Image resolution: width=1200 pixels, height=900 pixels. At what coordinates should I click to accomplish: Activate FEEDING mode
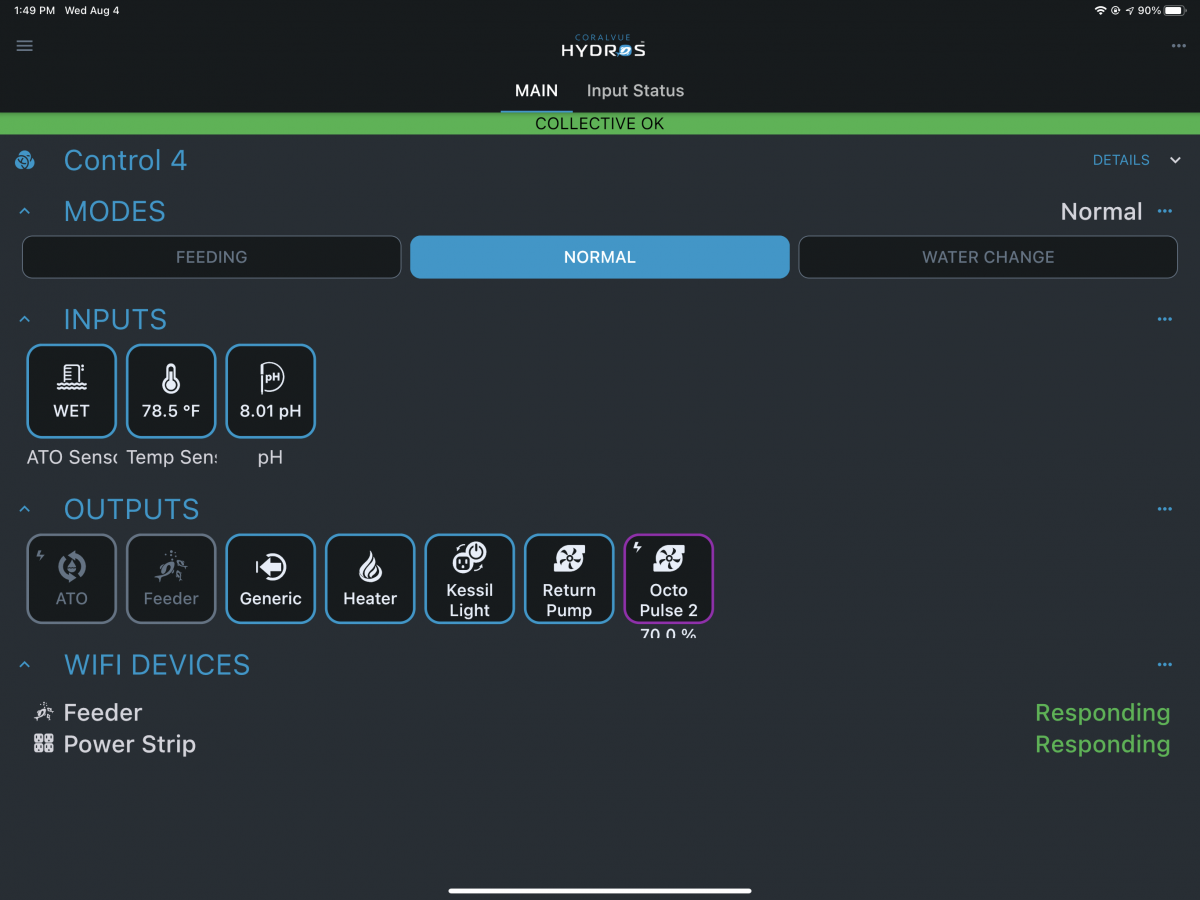click(x=212, y=257)
